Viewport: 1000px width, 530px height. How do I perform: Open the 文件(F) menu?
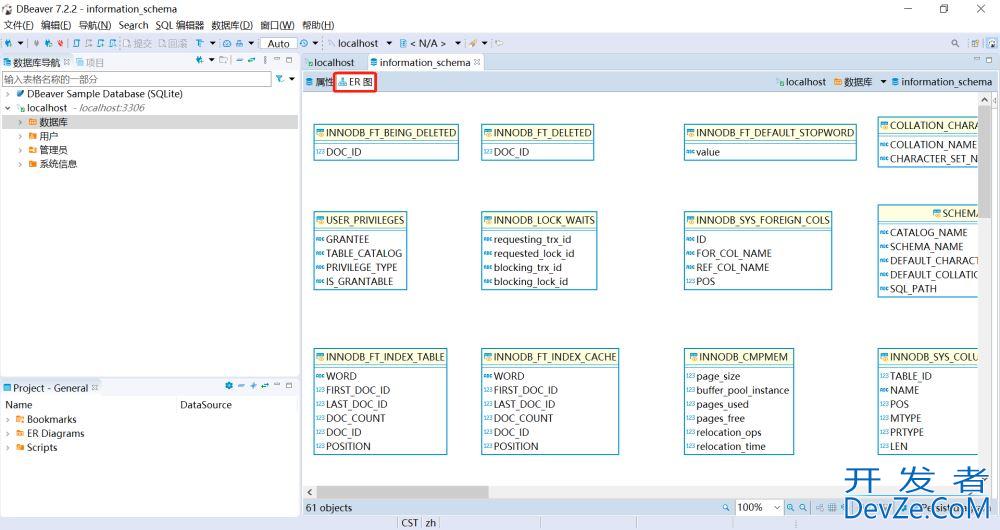click(18, 25)
